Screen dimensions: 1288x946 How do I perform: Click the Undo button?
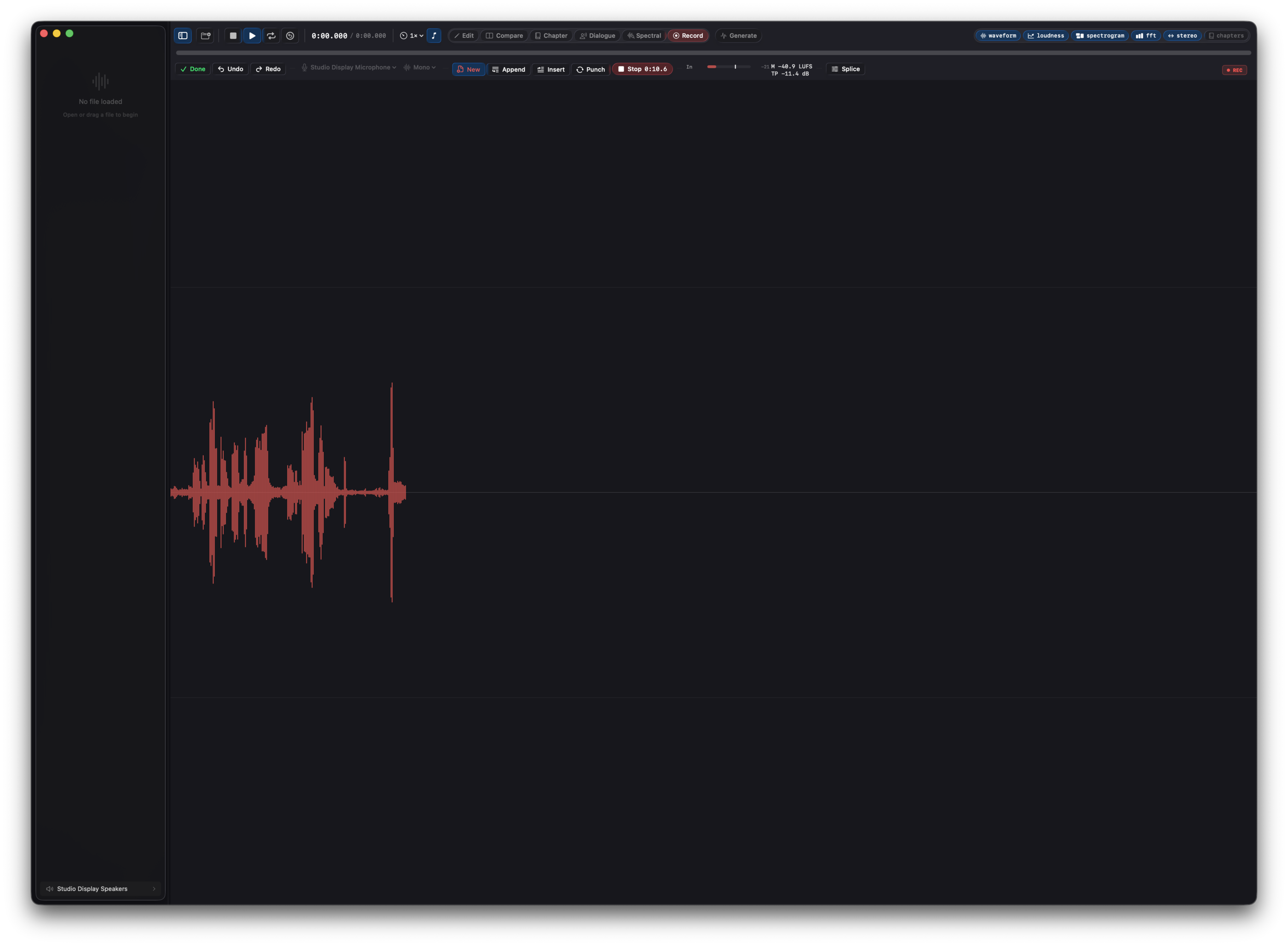coord(231,69)
